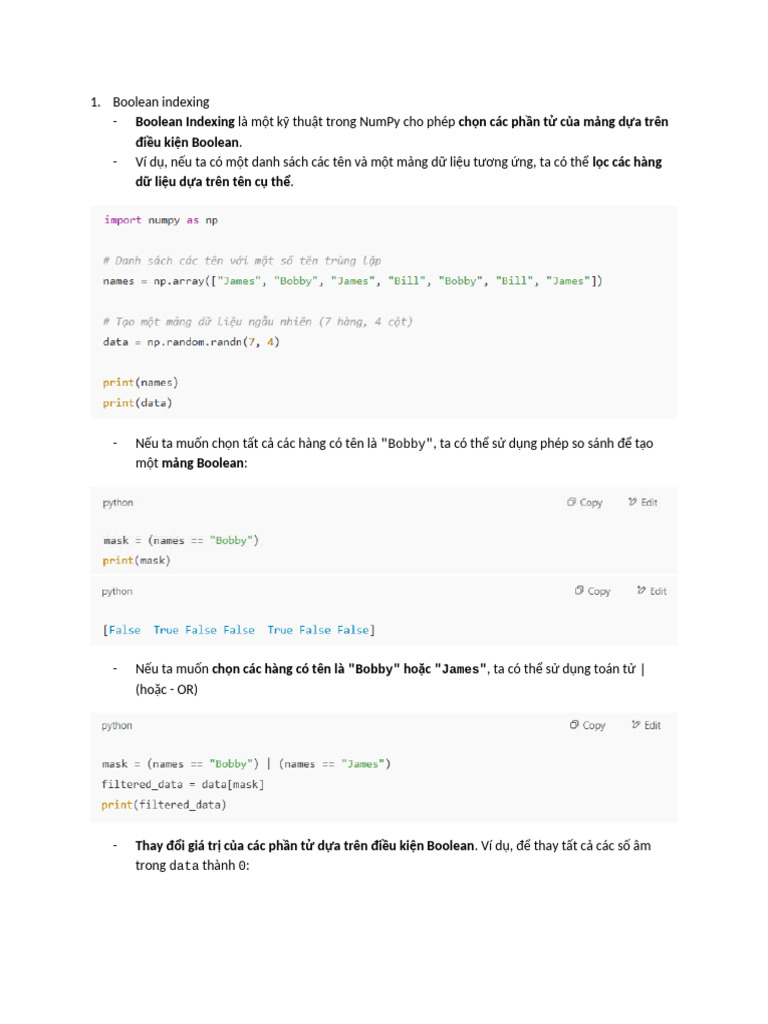Click the print(data) code line

click(137, 403)
